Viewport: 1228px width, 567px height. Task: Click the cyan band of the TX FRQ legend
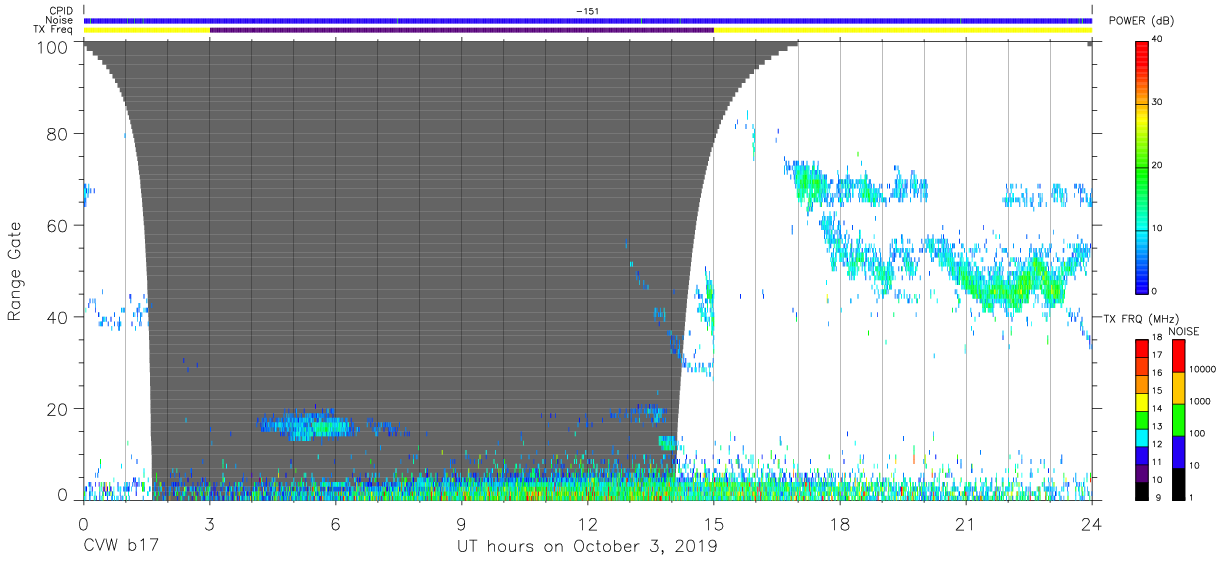(x=1142, y=438)
